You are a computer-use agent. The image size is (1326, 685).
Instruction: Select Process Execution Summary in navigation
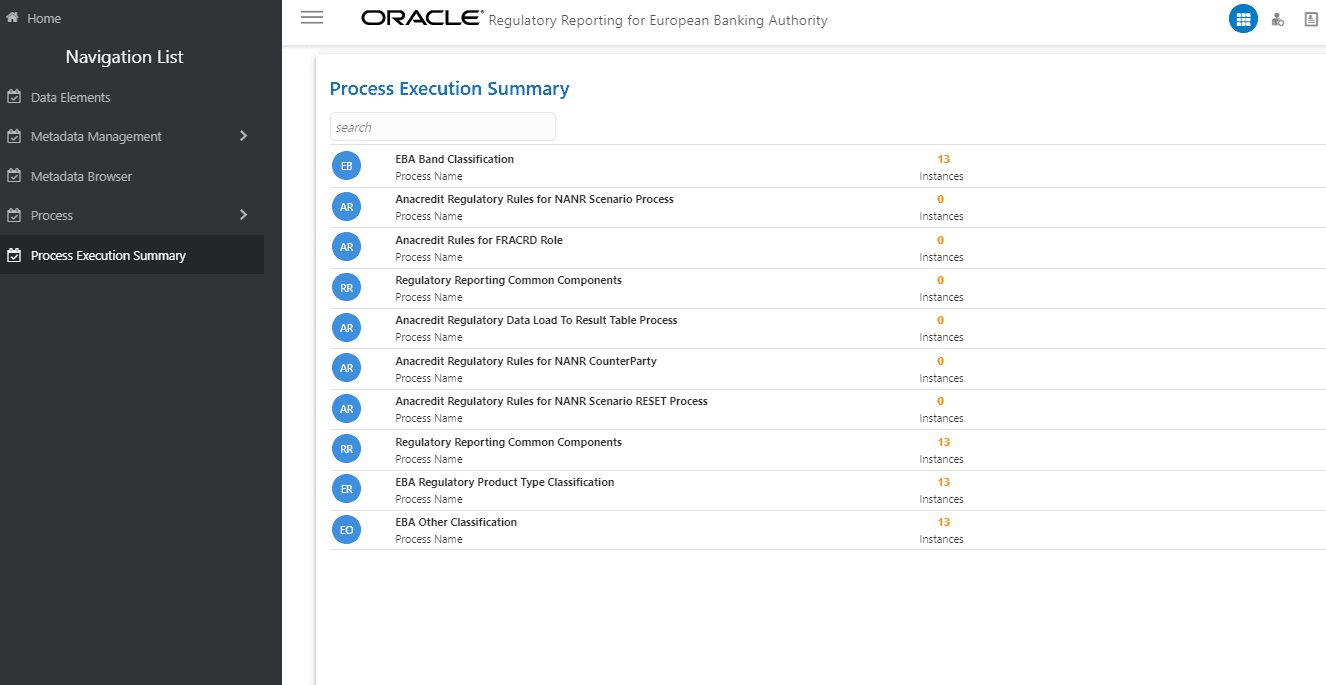(x=108, y=255)
